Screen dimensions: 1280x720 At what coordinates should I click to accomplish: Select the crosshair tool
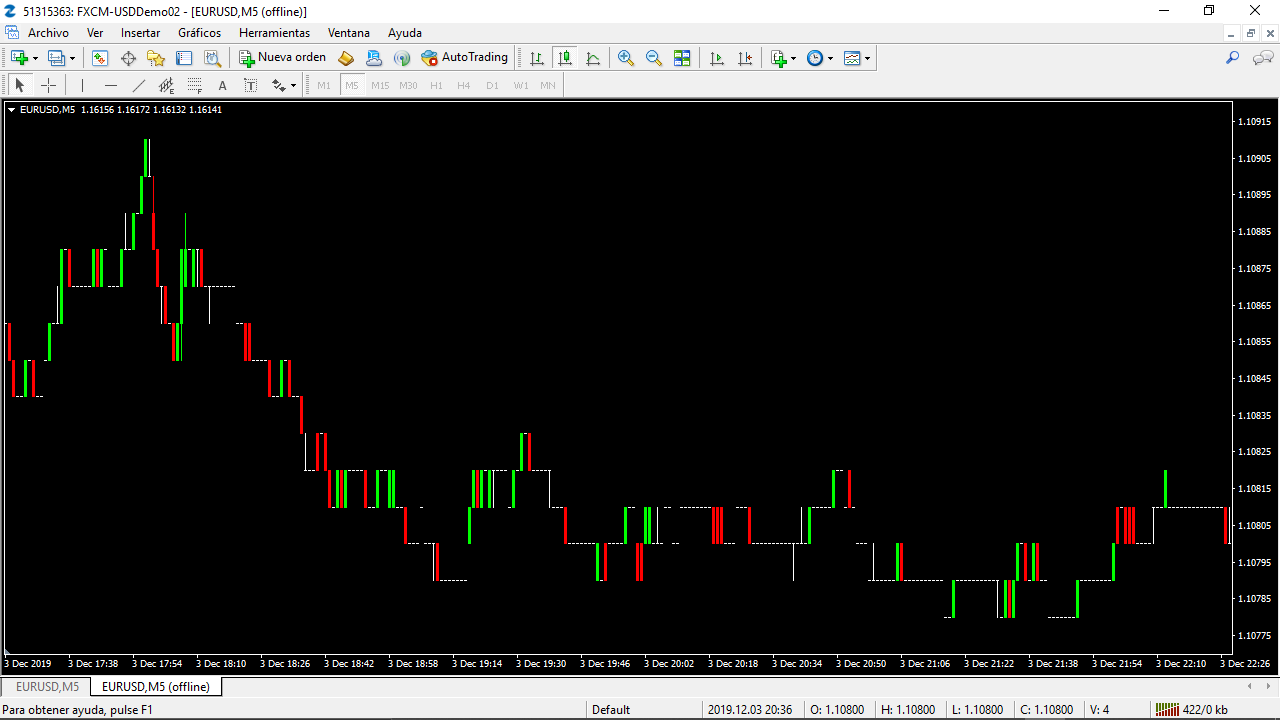point(48,85)
